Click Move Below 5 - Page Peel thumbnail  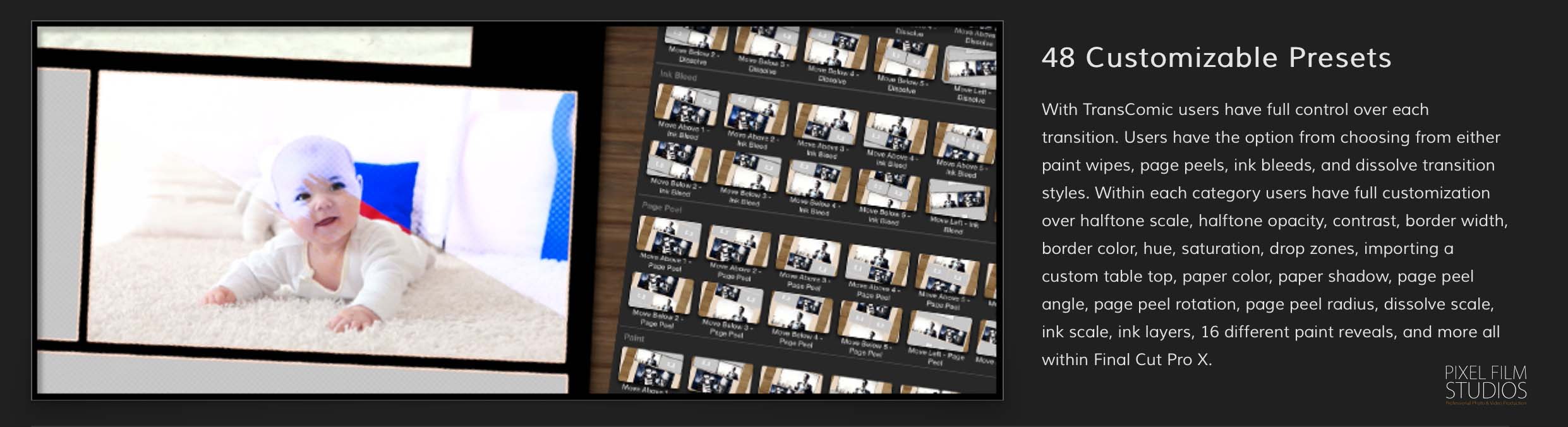point(870,320)
